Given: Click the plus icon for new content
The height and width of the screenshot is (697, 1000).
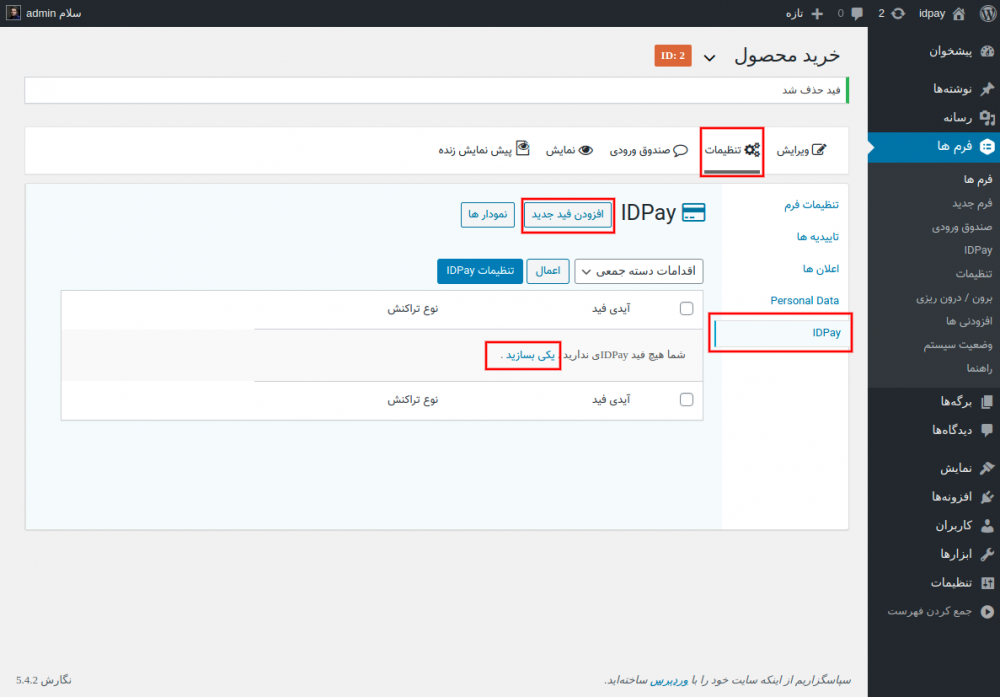Looking at the screenshot, I should coord(817,14).
